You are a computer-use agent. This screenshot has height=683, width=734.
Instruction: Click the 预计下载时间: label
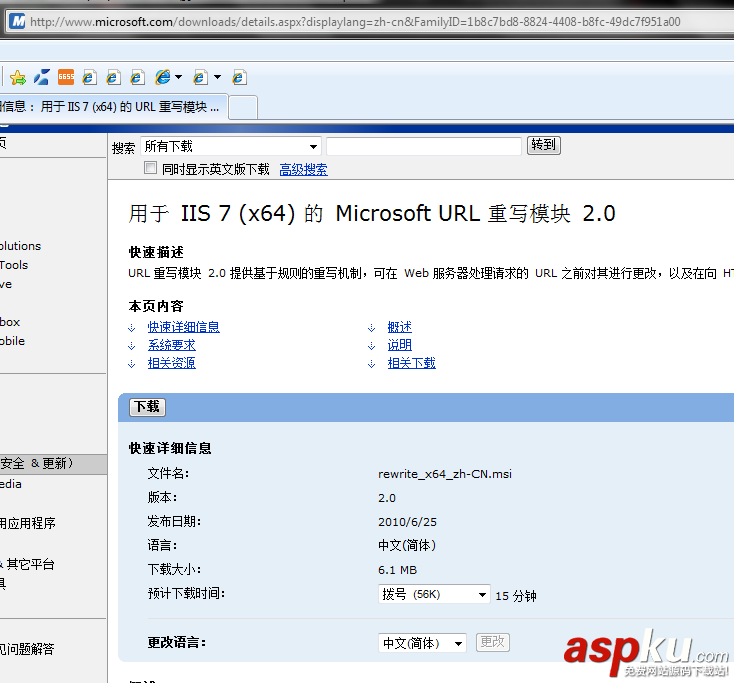[x=186, y=594]
